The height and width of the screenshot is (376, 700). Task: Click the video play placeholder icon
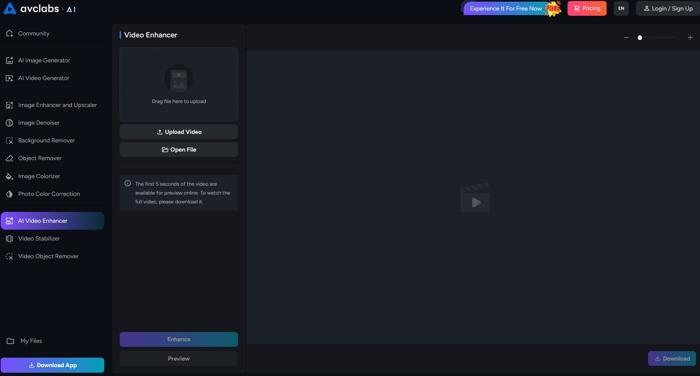pos(475,197)
